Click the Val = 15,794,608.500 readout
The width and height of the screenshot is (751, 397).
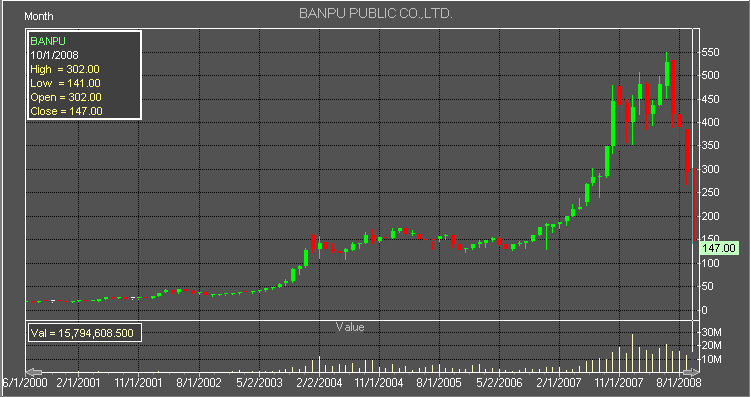click(x=82, y=333)
